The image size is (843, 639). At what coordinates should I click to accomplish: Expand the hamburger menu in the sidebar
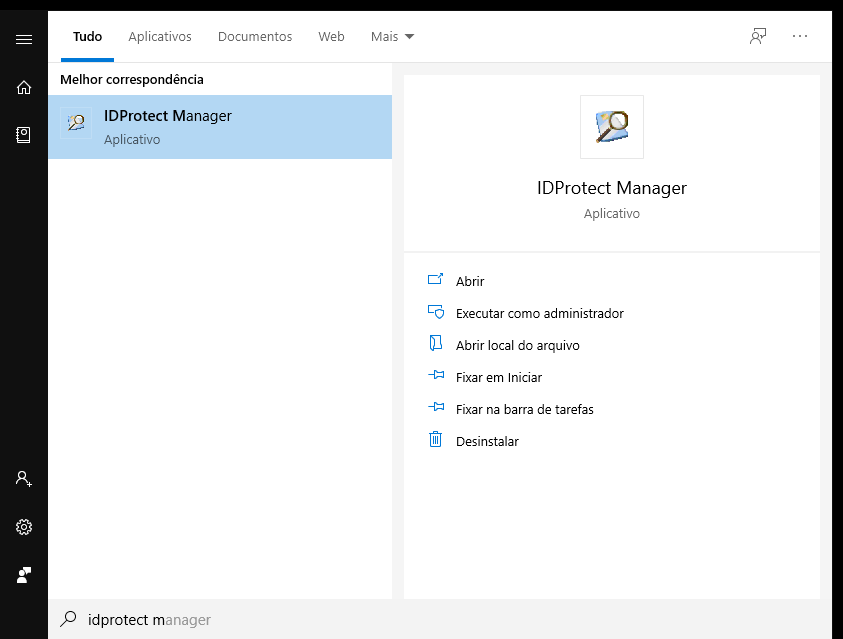24,39
